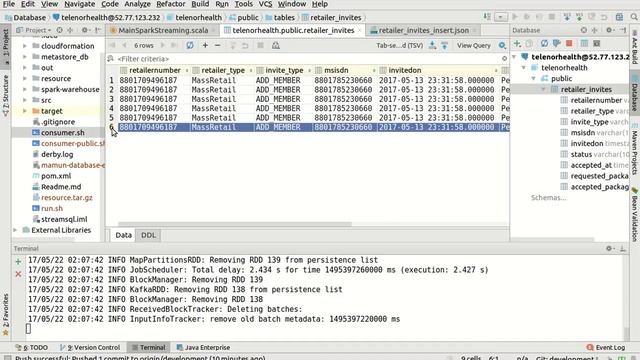Collapse retailer_invites table in Database tree
The width and height of the screenshot is (640, 360).
(543, 89)
